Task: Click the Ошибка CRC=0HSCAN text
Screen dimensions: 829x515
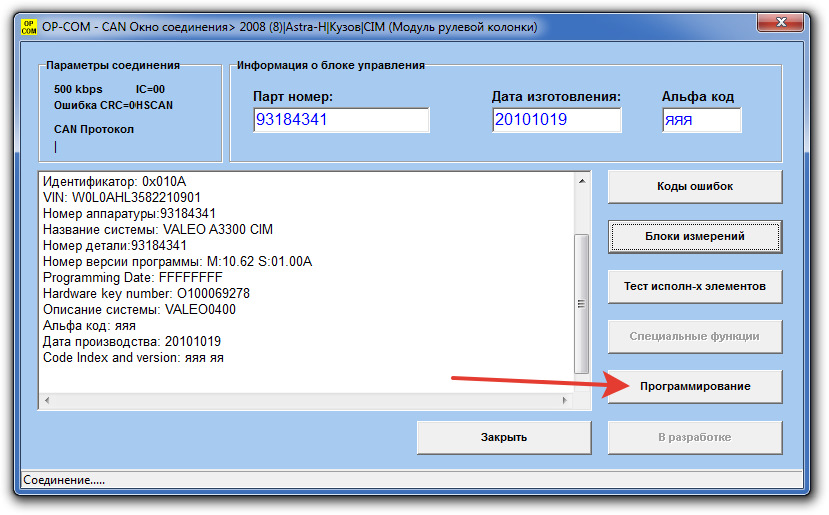Action: tap(113, 105)
